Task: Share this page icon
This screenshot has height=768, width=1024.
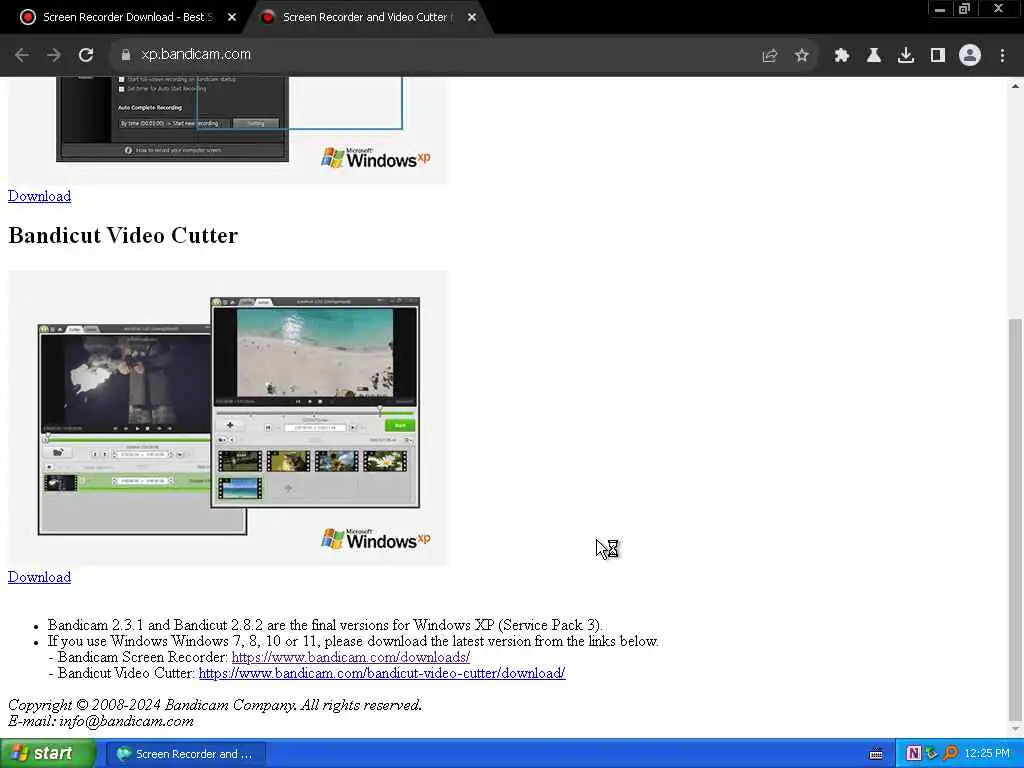Action: 770,56
